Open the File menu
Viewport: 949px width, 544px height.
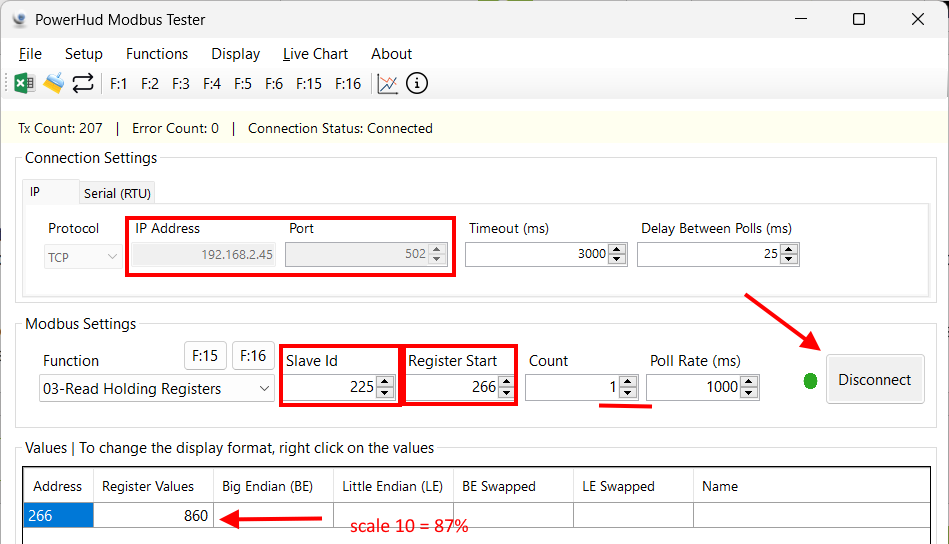click(30, 54)
